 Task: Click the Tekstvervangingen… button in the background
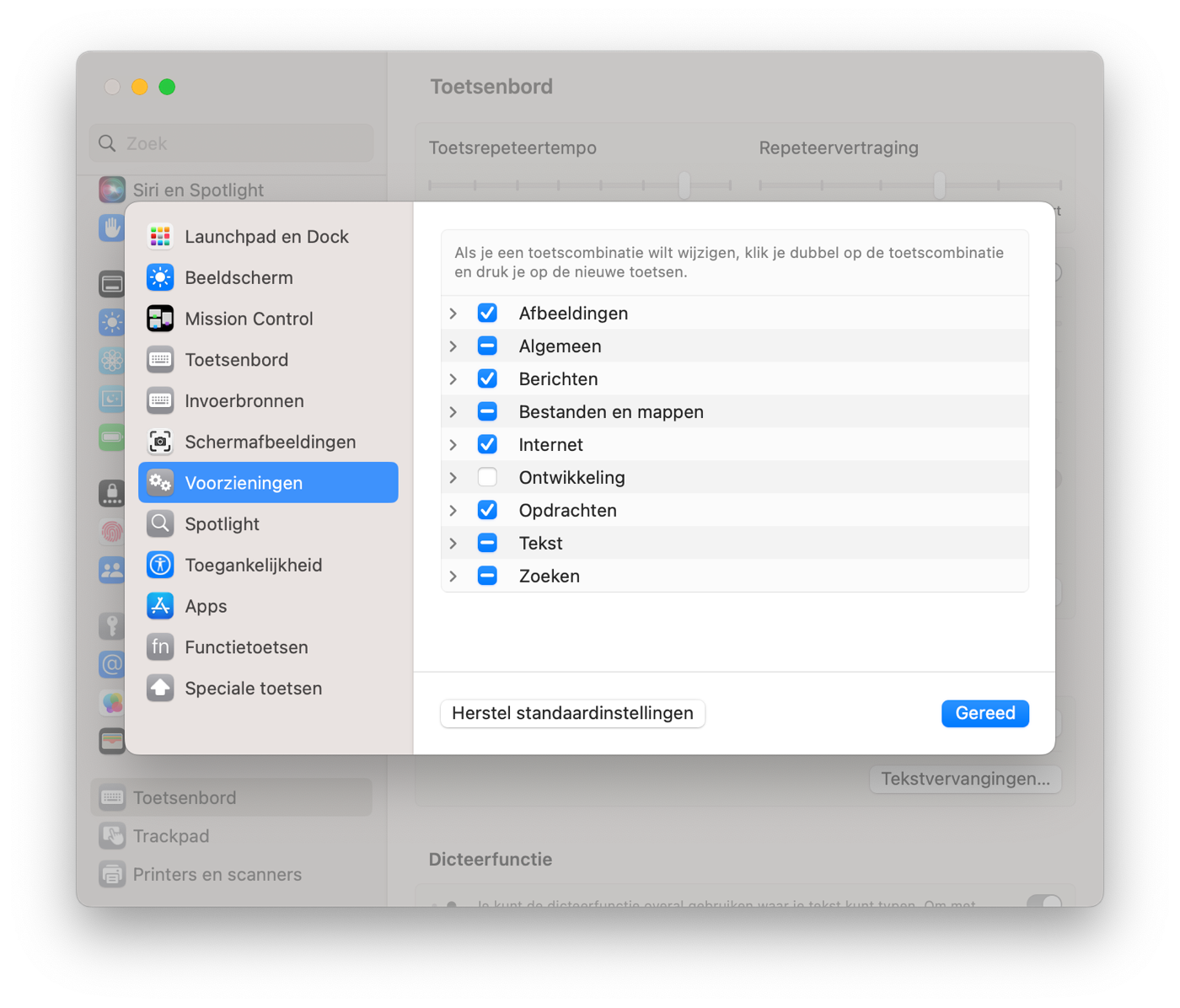[965, 779]
